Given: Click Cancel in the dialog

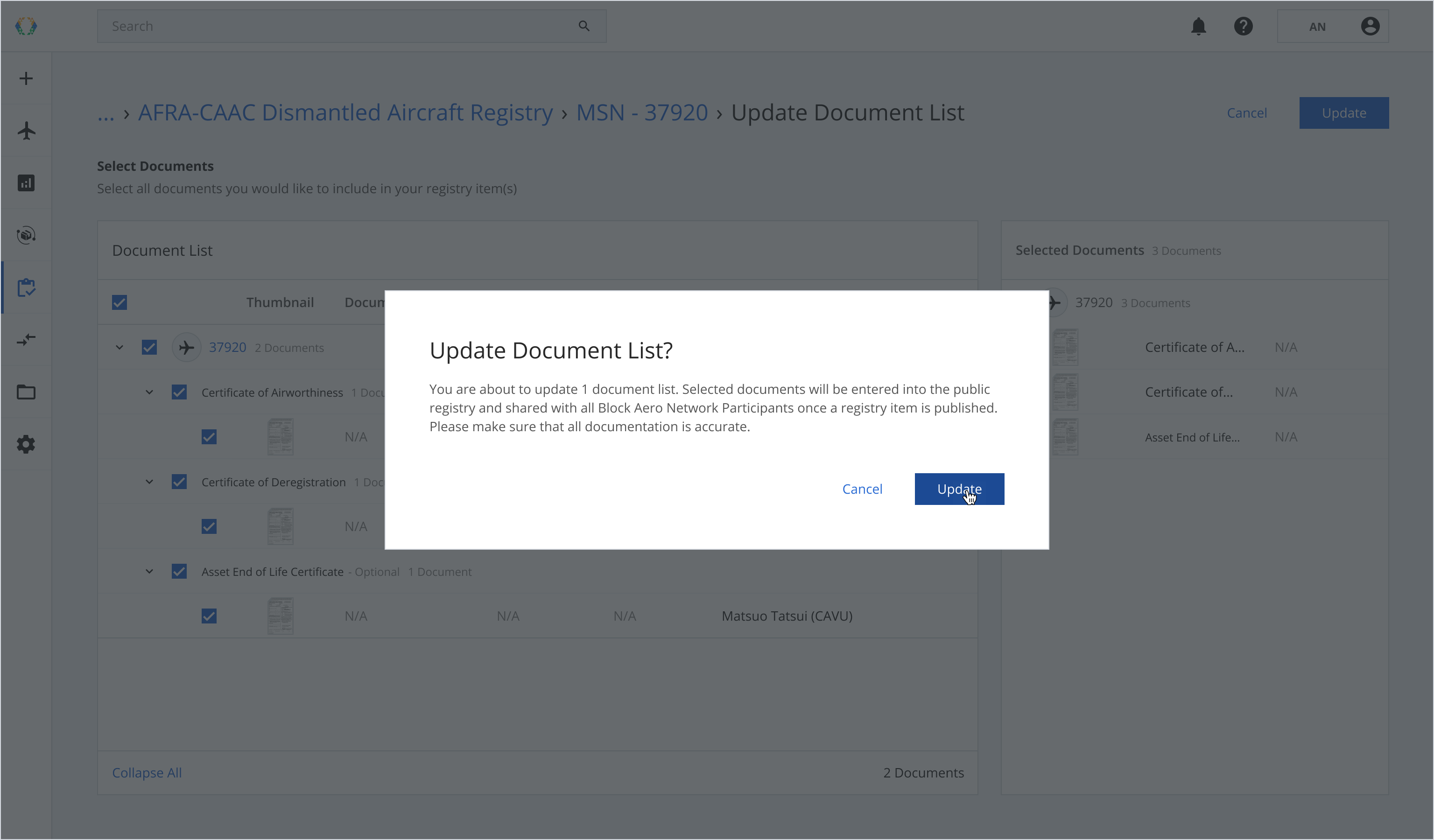Looking at the screenshot, I should click(862, 489).
